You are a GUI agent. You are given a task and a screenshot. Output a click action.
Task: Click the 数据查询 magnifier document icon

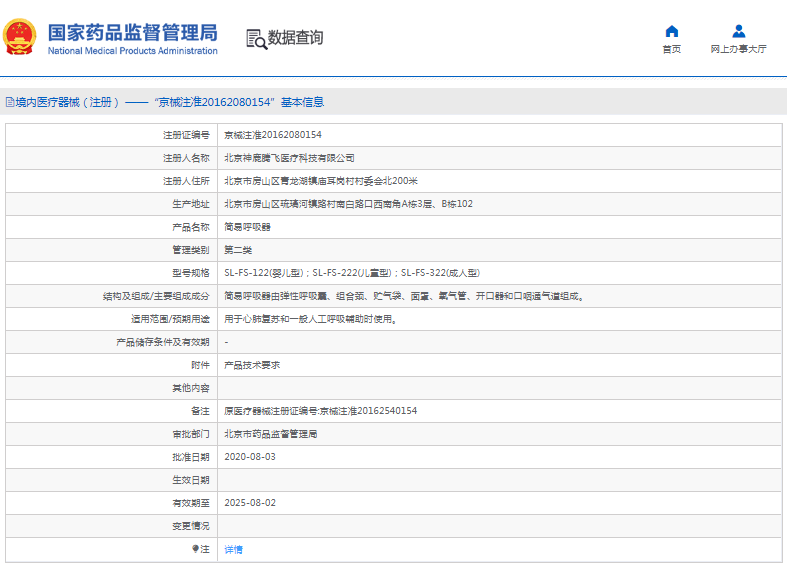click(256, 38)
